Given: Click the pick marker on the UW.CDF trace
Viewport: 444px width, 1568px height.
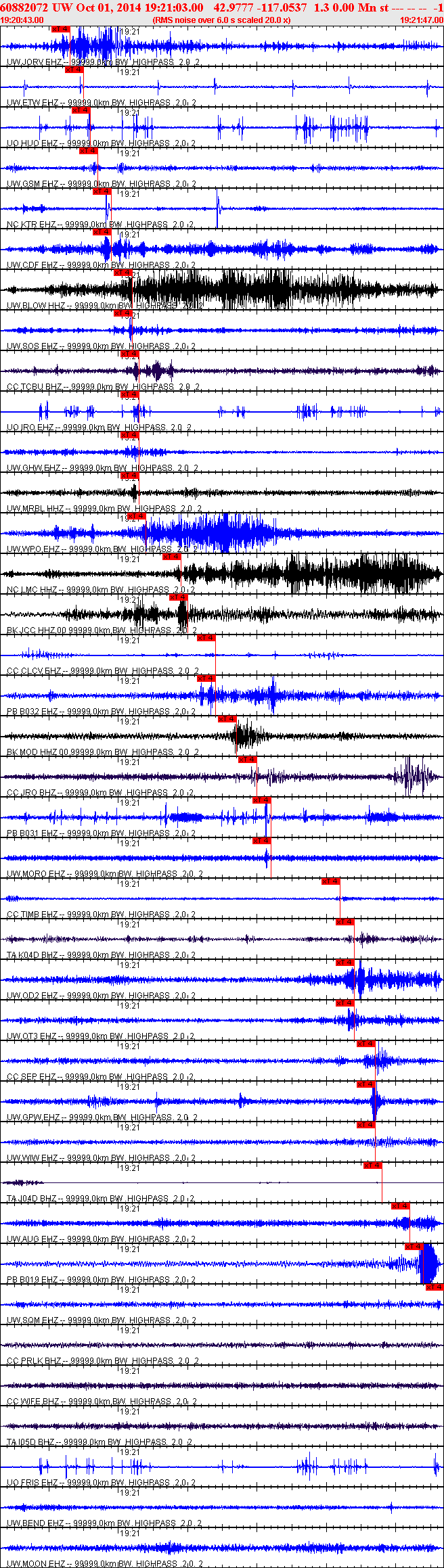Looking at the screenshot, I should pyautogui.click(x=102, y=232).
